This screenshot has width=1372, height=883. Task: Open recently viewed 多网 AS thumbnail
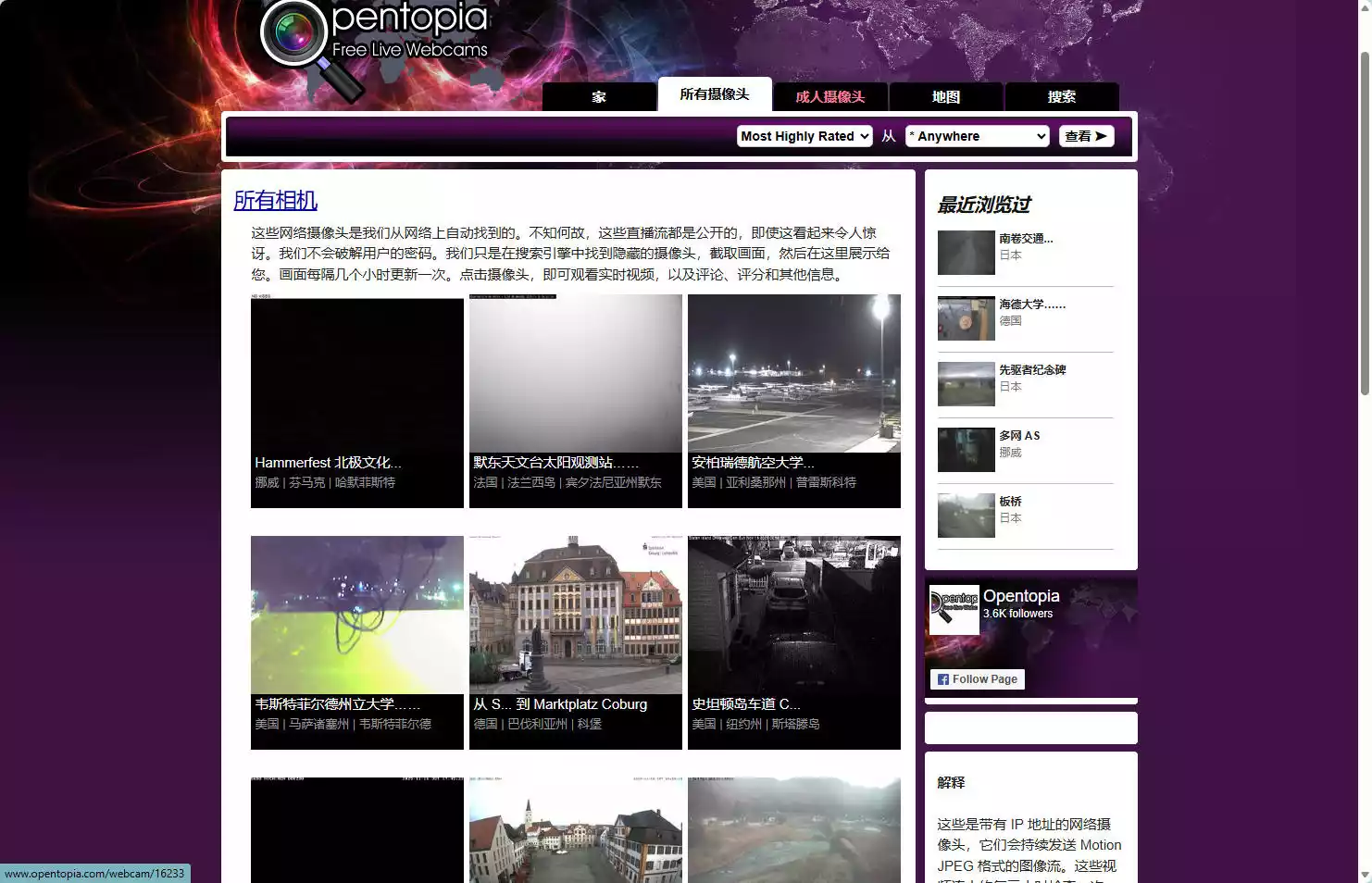[x=967, y=450]
